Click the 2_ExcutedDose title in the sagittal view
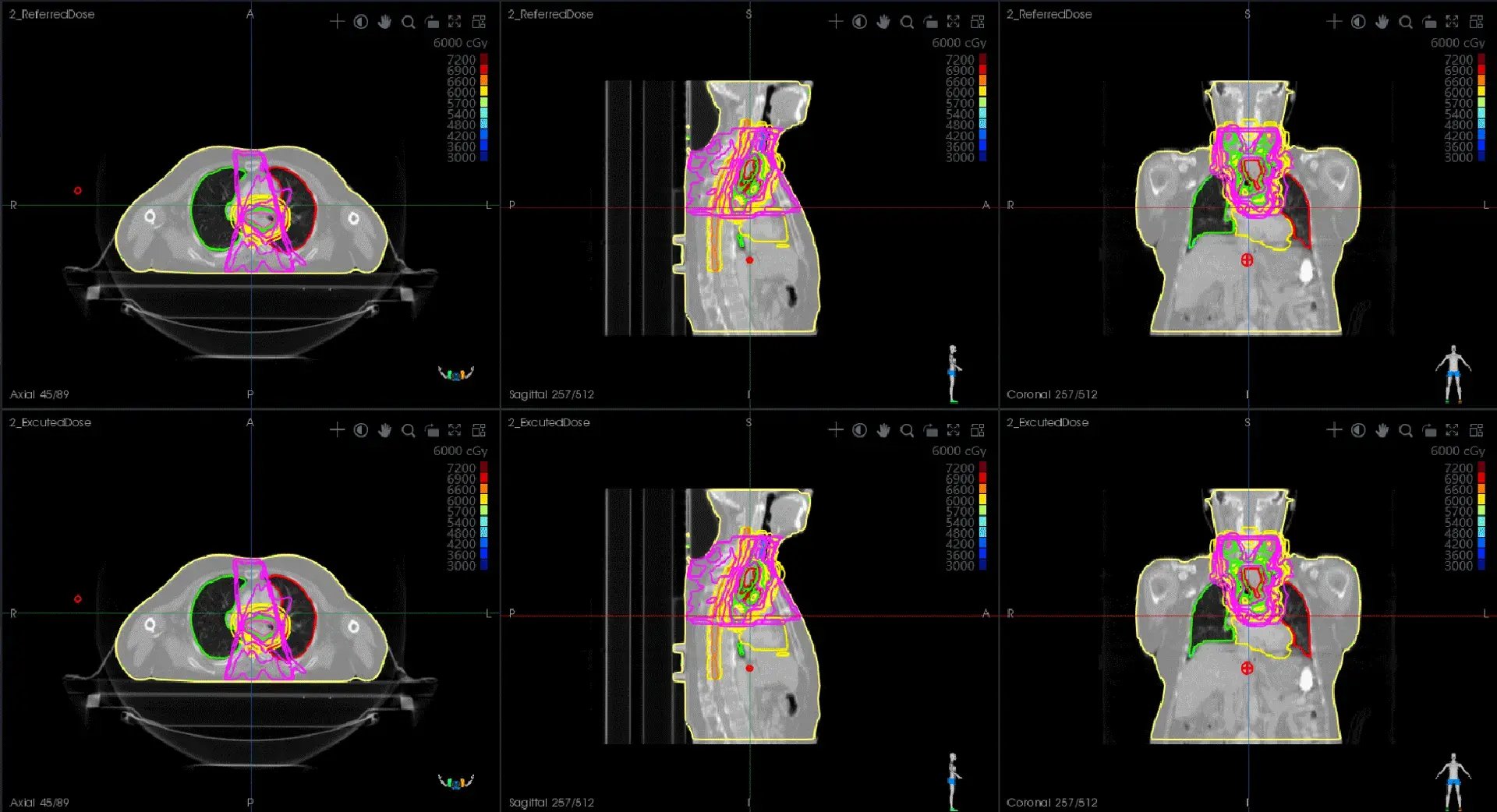Viewport: 1497px width, 812px height. (x=549, y=422)
